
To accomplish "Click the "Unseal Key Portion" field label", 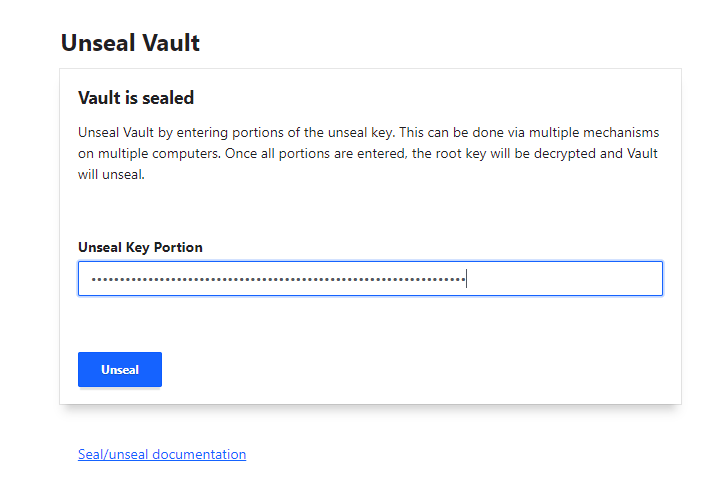I will tap(140, 247).
